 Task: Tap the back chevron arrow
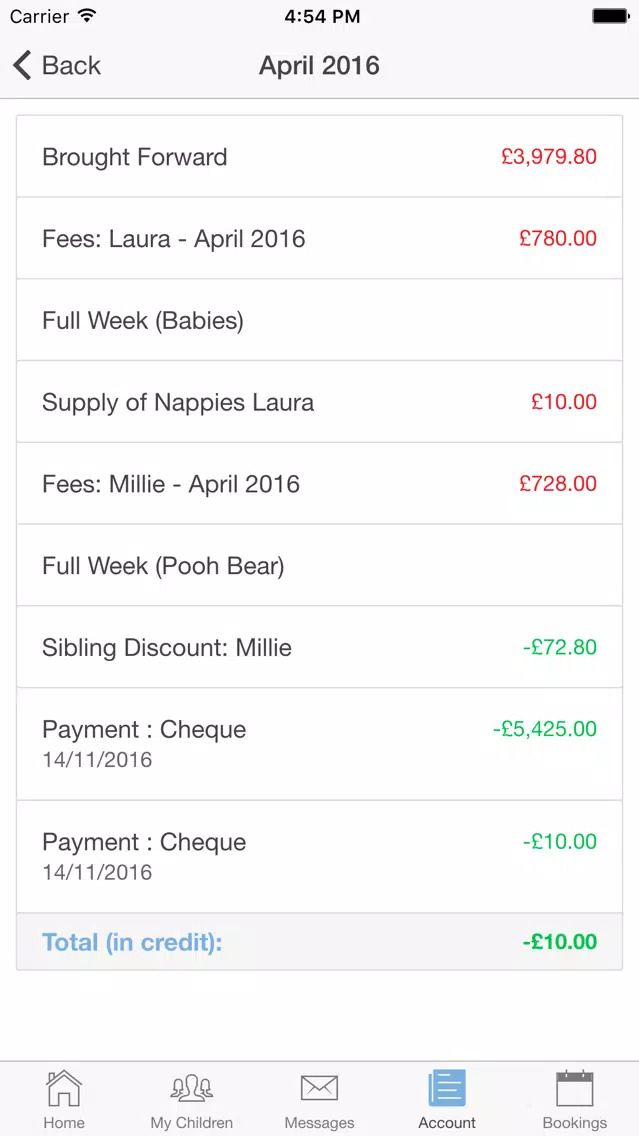tap(22, 65)
